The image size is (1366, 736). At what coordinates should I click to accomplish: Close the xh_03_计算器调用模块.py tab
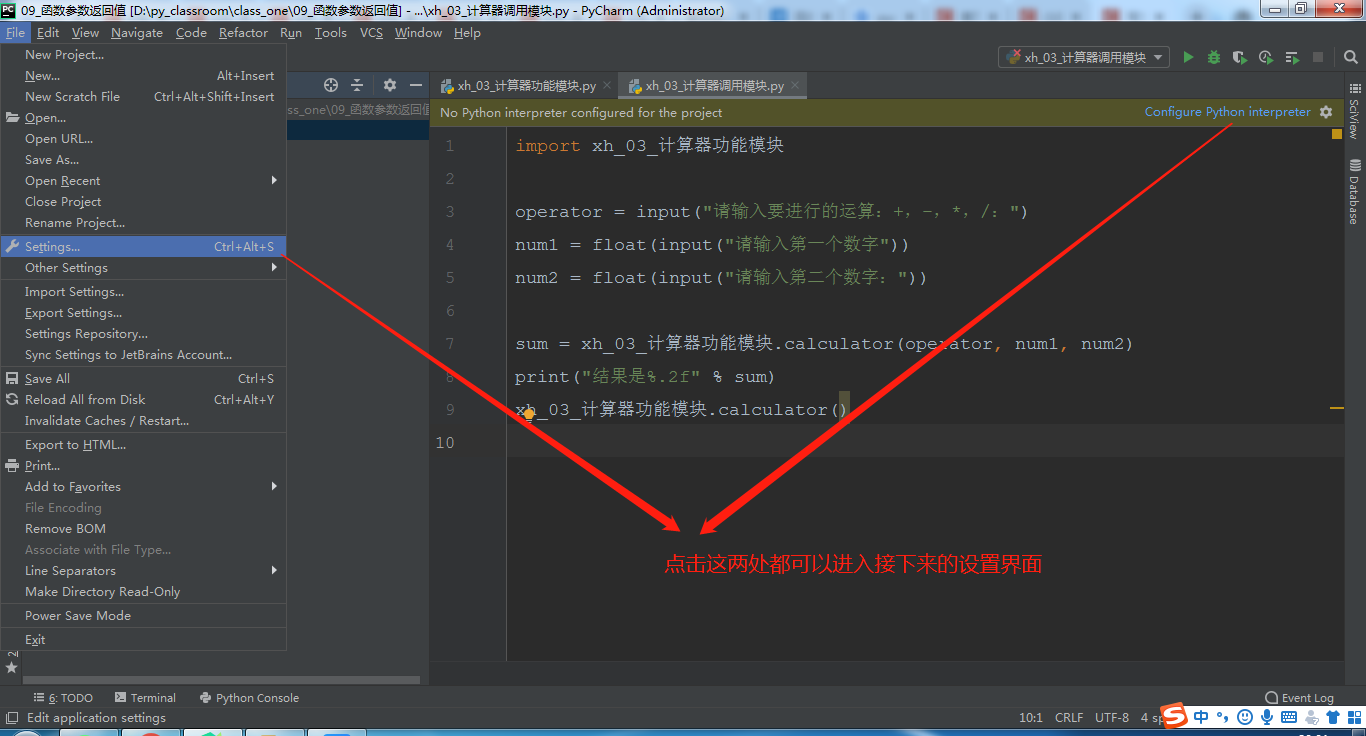[795, 86]
